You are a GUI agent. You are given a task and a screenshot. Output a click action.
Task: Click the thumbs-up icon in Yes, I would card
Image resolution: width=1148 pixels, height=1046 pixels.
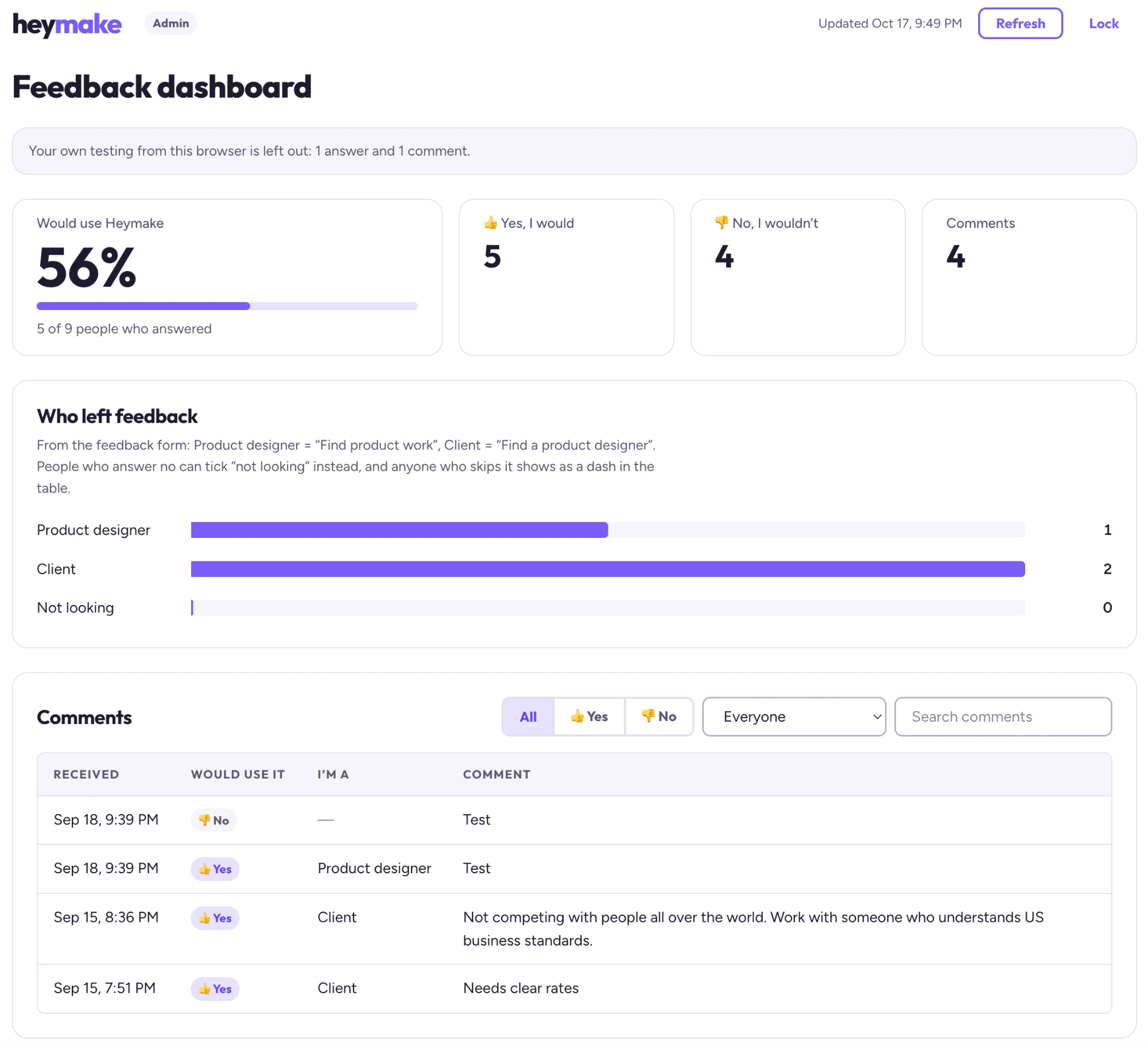click(x=490, y=223)
